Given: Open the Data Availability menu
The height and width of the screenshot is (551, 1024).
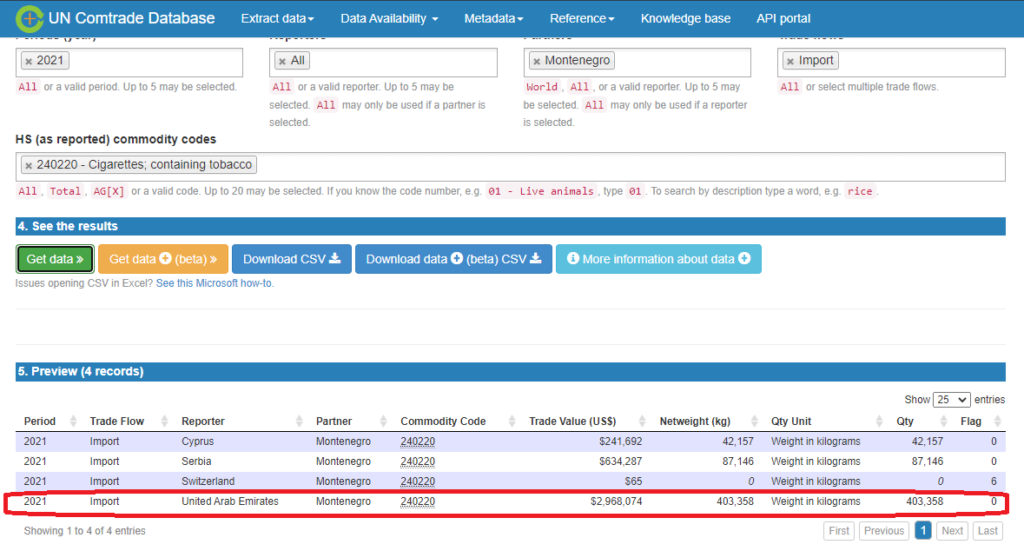Looking at the screenshot, I should pos(389,18).
